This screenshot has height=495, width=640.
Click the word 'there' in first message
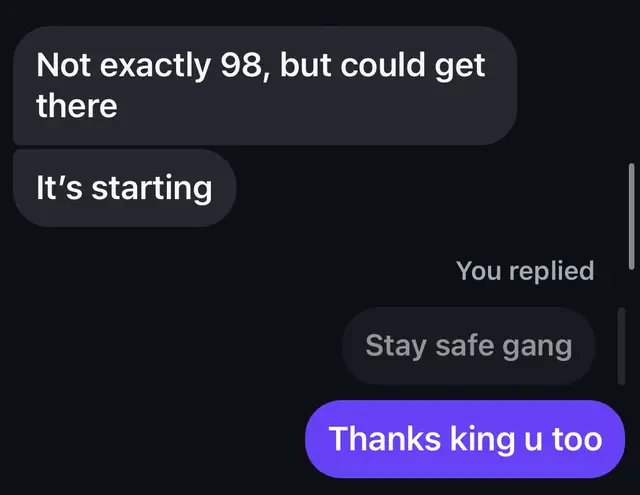(77, 106)
